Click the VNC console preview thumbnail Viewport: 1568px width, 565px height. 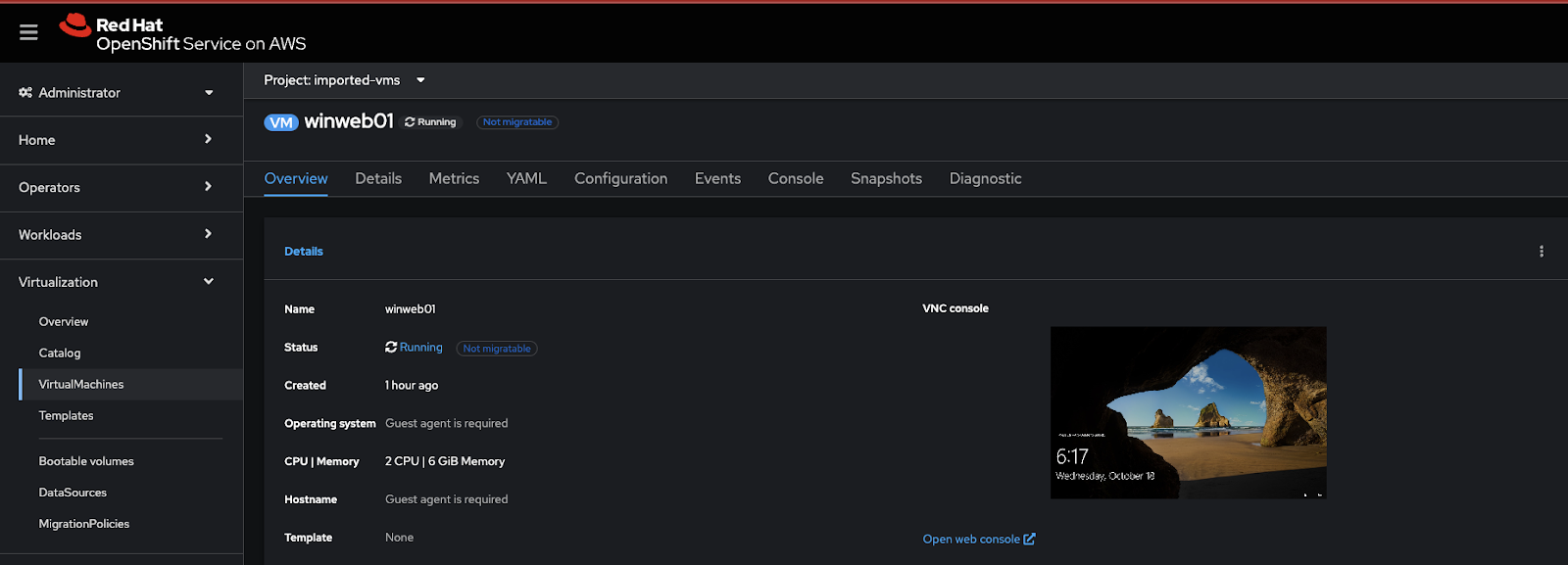(1188, 412)
